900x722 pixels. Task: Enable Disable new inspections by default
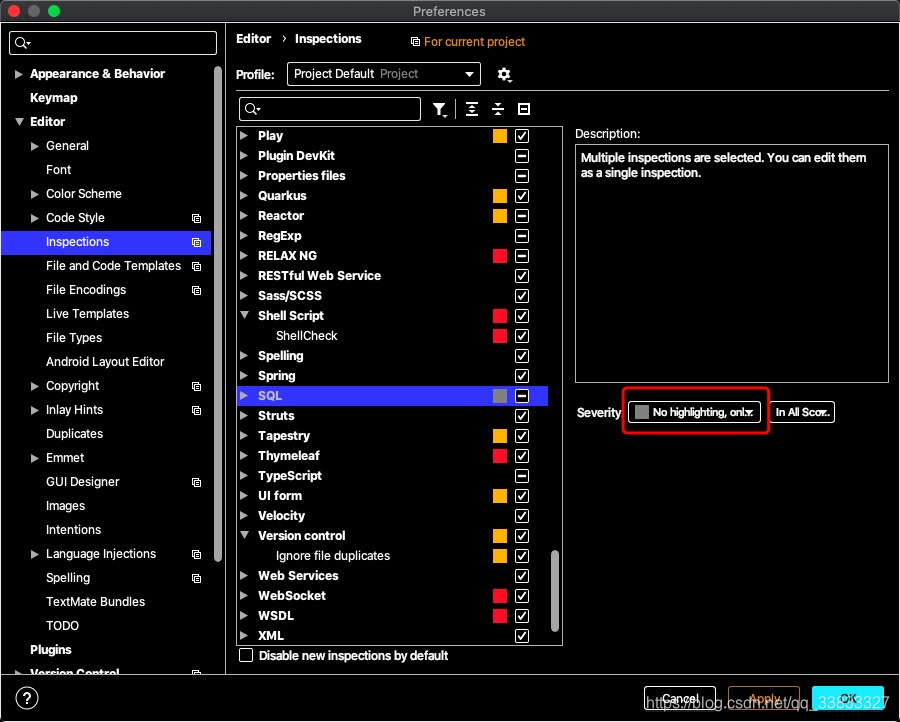(x=246, y=655)
